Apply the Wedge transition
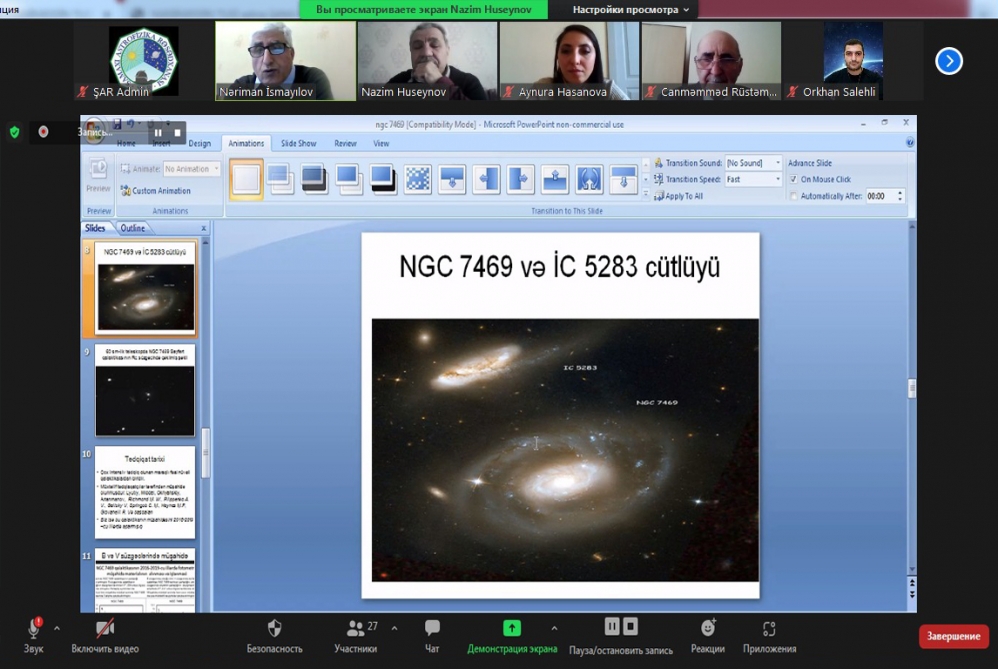 click(x=589, y=179)
